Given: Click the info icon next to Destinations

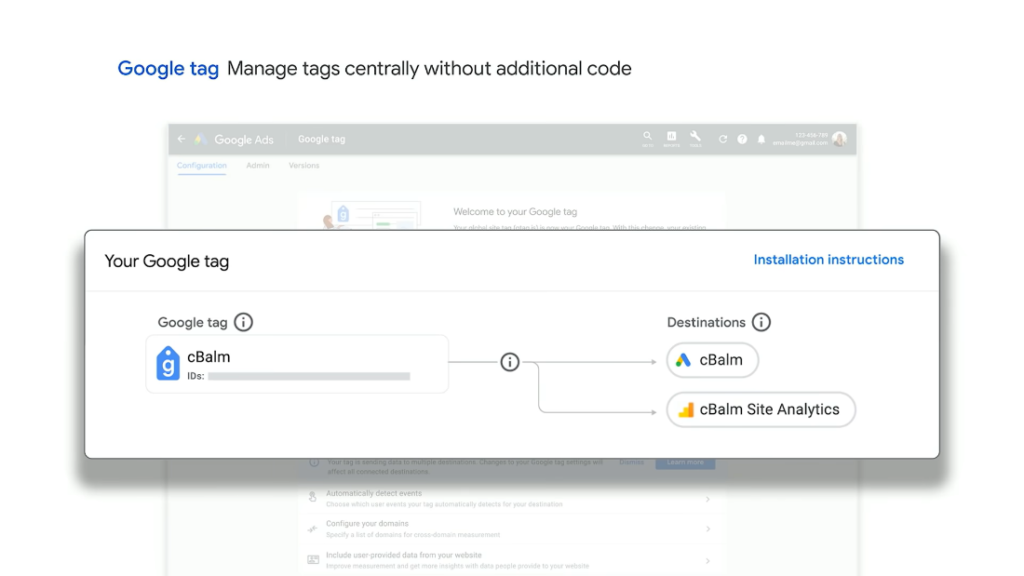Looking at the screenshot, I should tap(761, 322).
